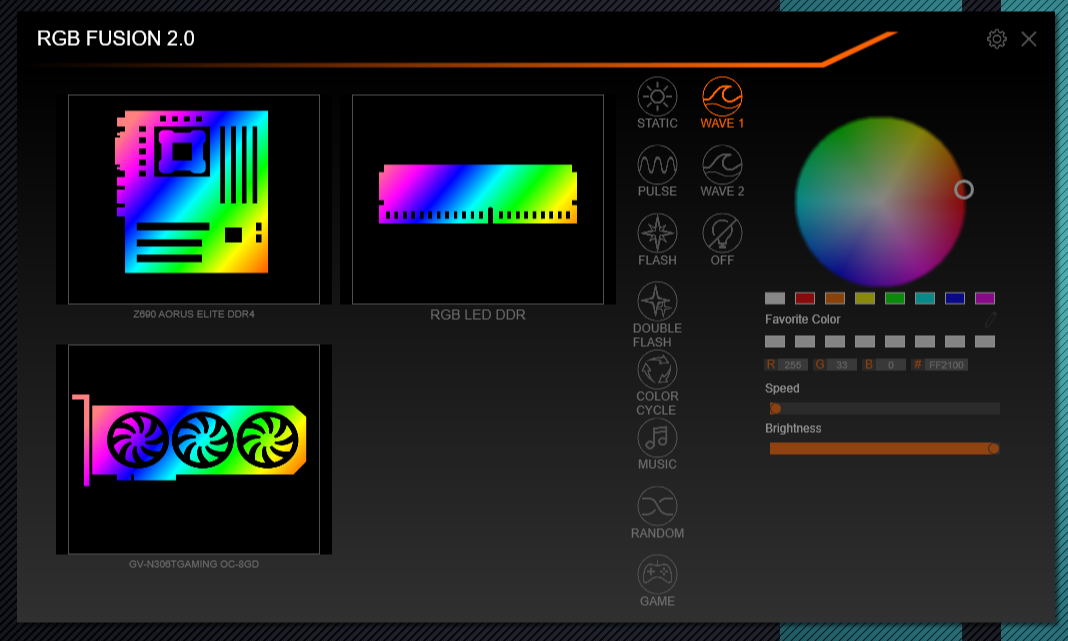Pick the purple preset color swatch
The height and width of the screenshot is (641, 1068).
(984, 298)
